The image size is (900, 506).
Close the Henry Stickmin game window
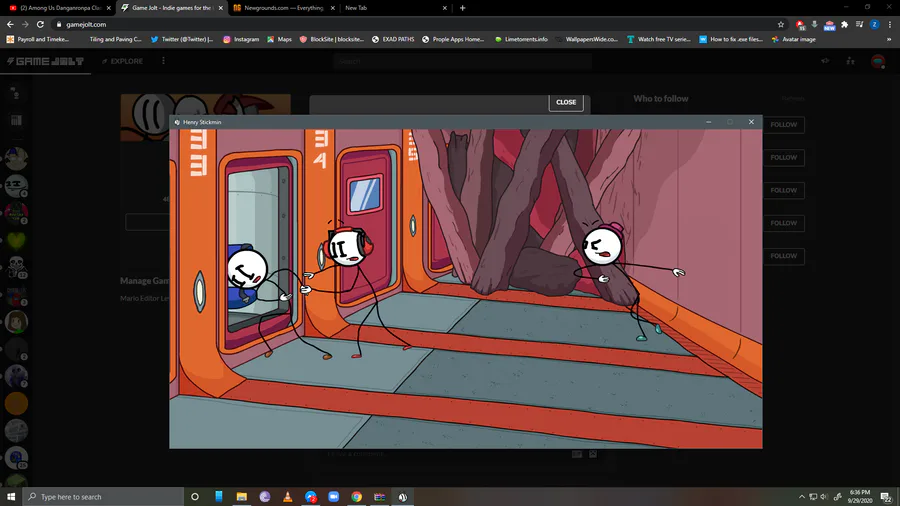tap(751, 122)
